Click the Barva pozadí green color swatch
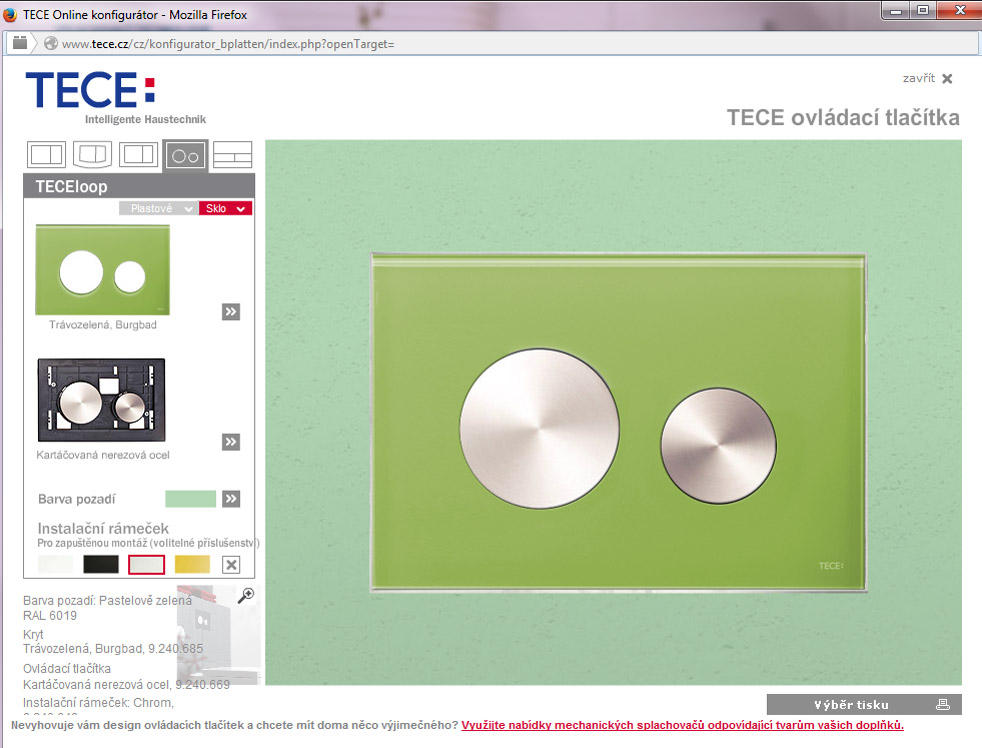Screen dimensions: 982x748 tap(190, 499)
